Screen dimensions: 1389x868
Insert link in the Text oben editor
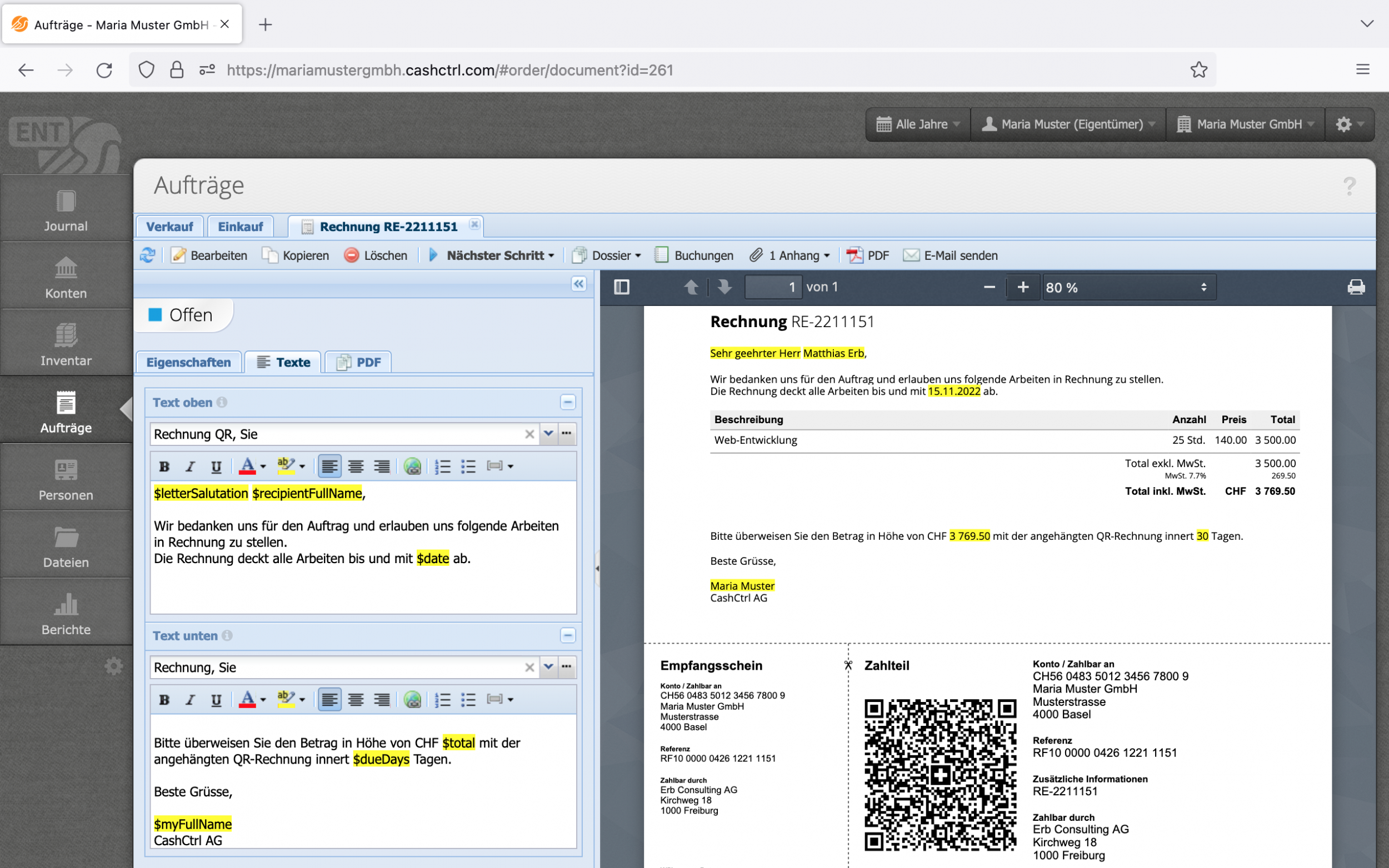tap(412, 466)
